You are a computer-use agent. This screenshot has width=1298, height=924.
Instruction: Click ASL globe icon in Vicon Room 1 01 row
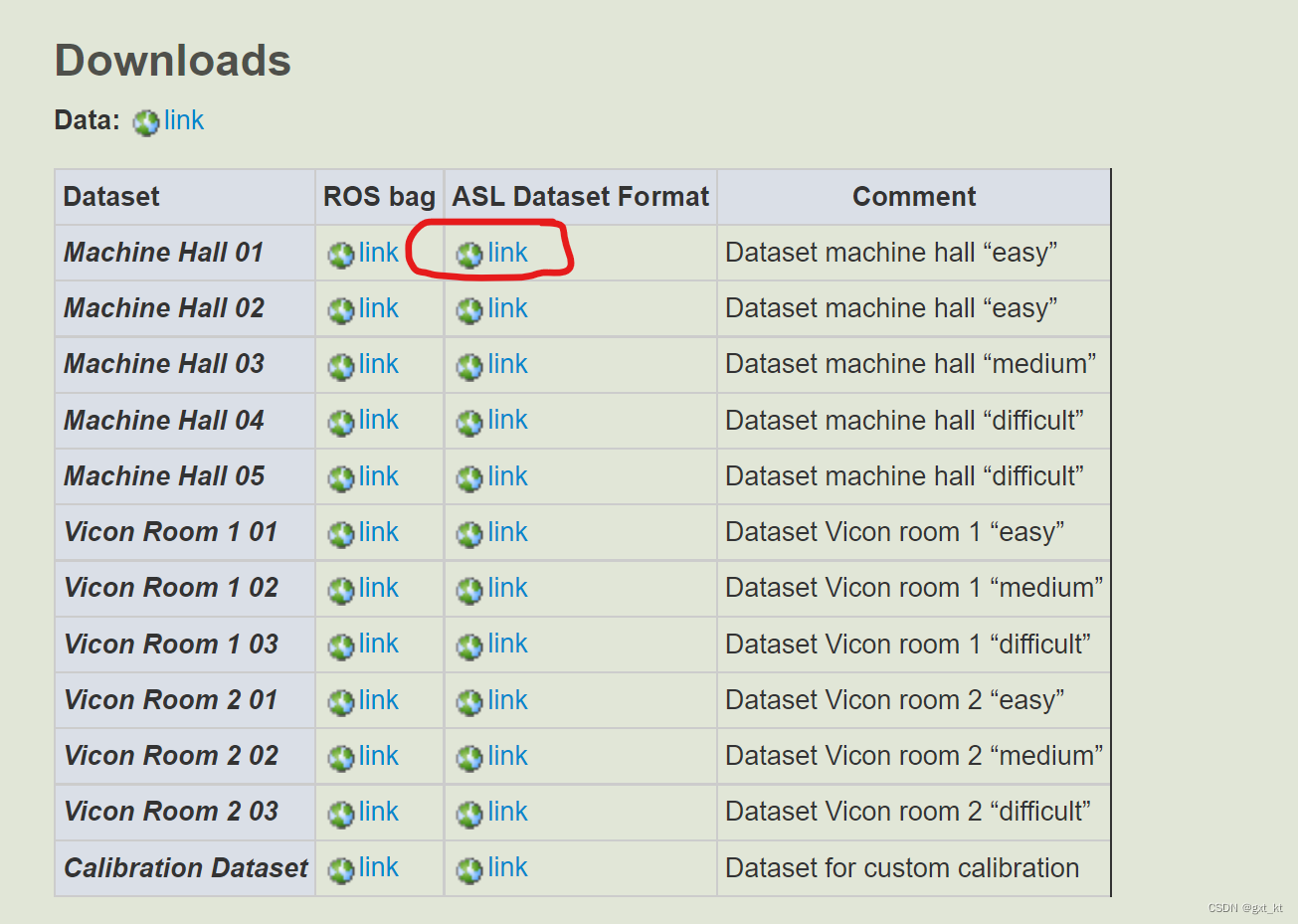point(469,535)
